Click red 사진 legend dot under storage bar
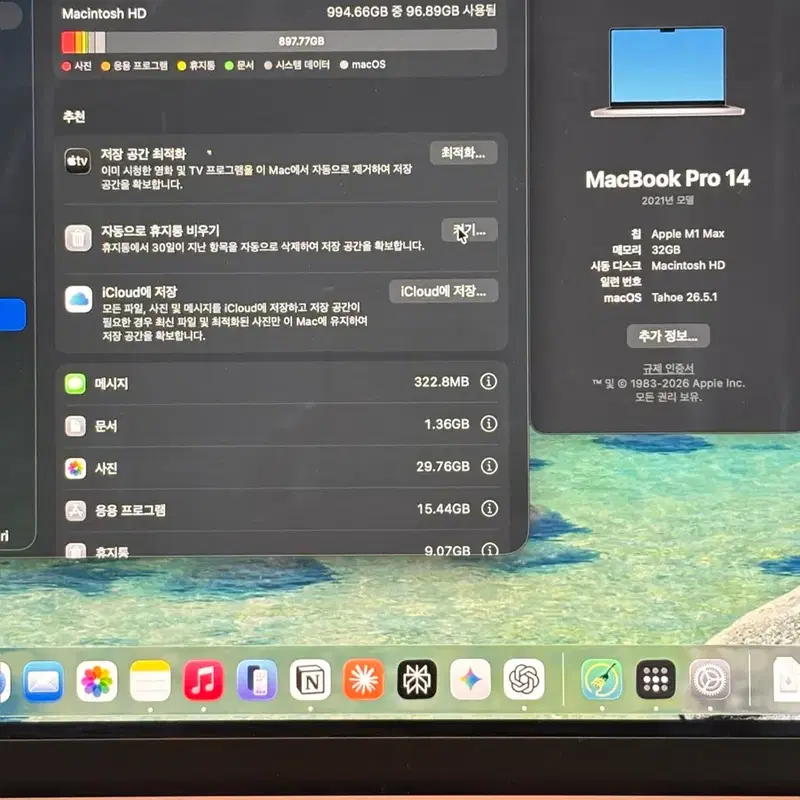 (x=66, y=66)
